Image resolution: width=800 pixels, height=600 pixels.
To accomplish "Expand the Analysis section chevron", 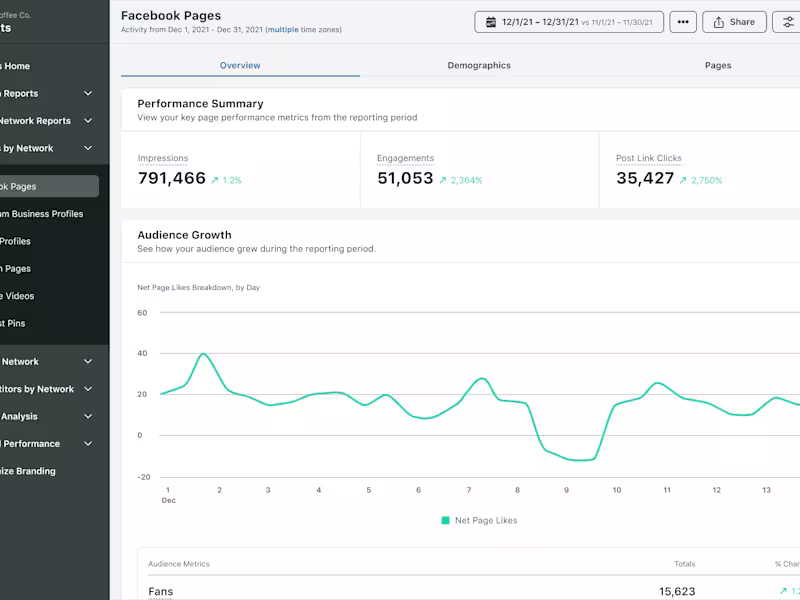I will click(x=88, y=416).
